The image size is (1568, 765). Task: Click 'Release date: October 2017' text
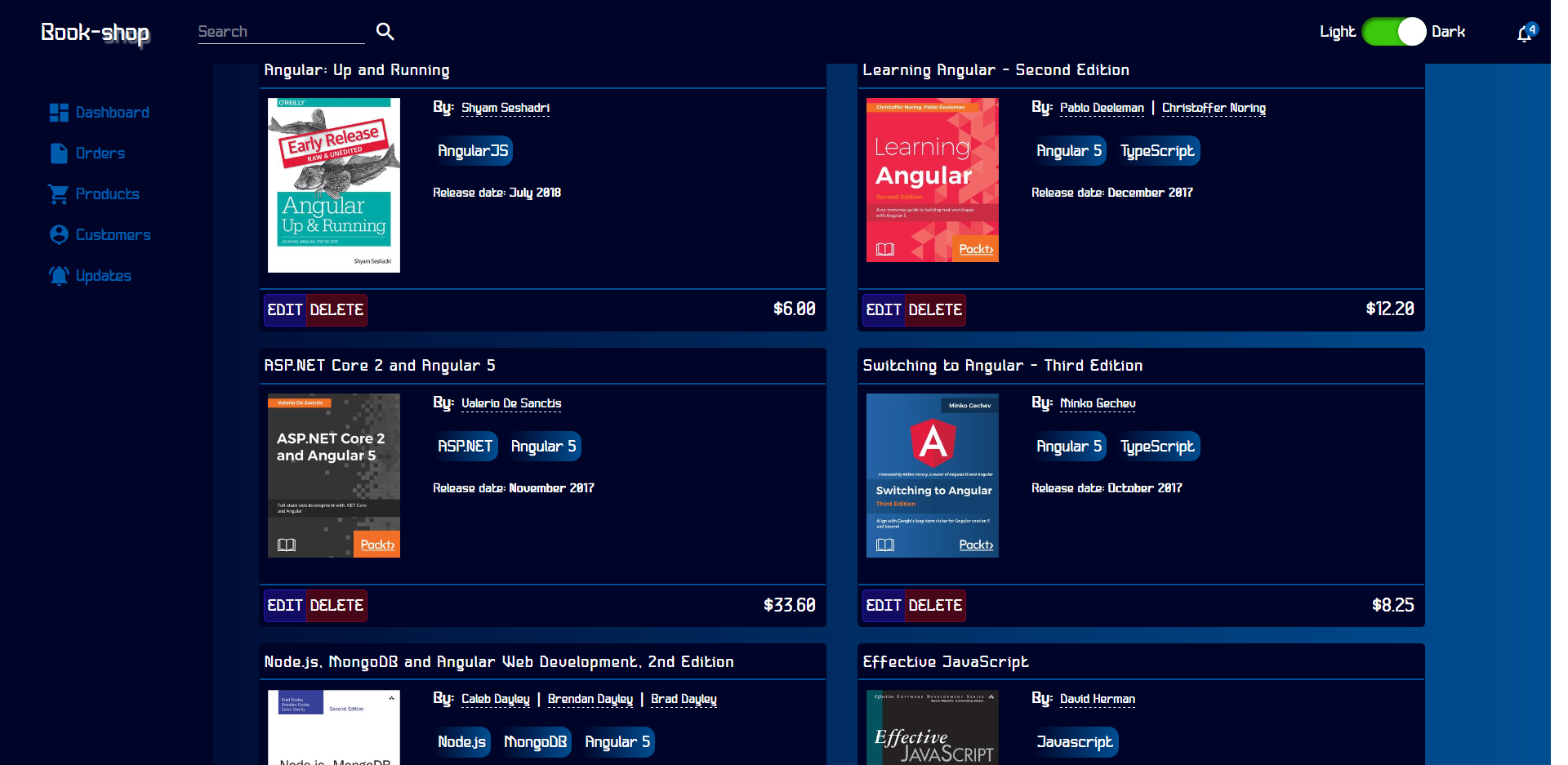[1107, 488]
